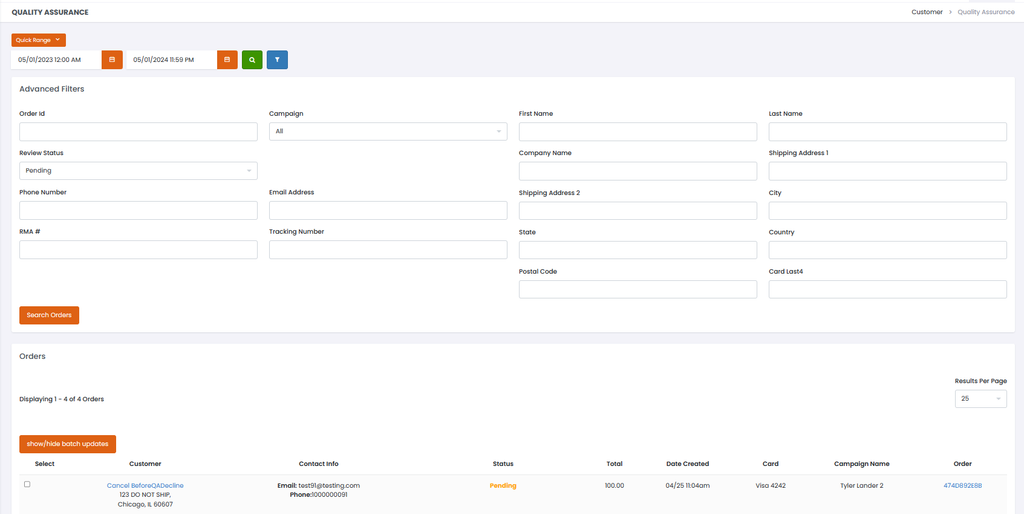Click into the Order Id field
The image size is (1024, 514).
coord(138,132)
